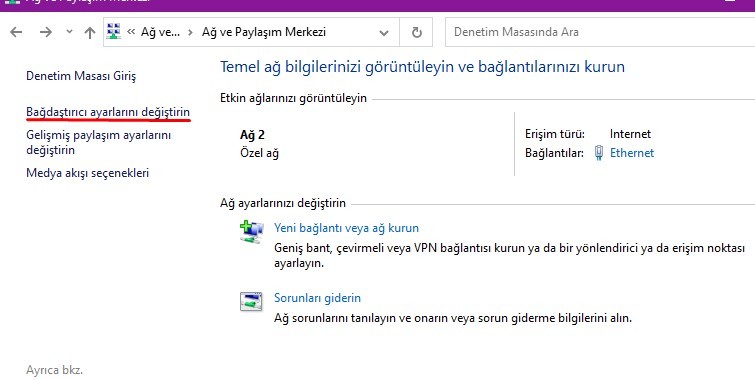The height and width of the screenshot is (380, 755).
Task: Click the 'Ağ 2' network name
Action: (252, 135)
